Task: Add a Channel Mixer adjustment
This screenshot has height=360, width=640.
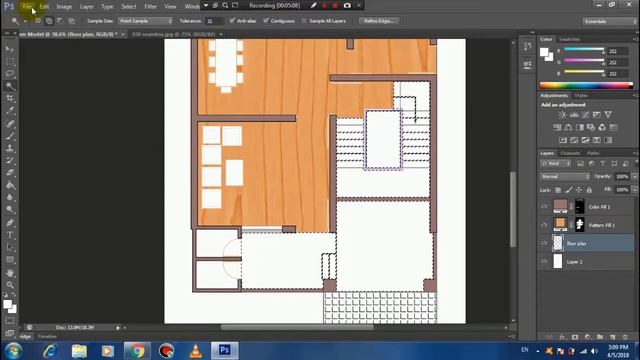Action: pyautogui.click(x=602, y=127)
